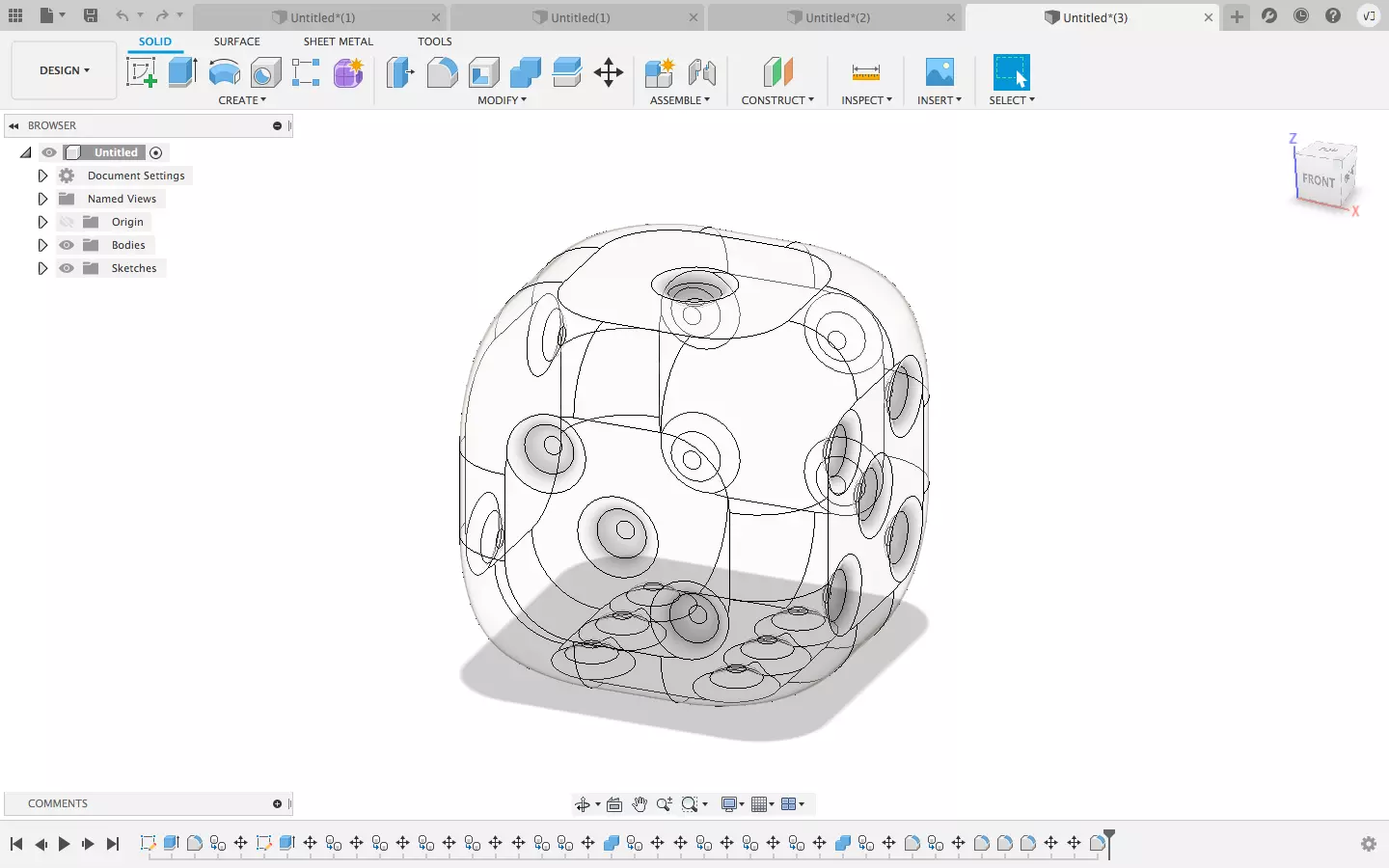Select the Offset Plane construct icon
Screen dimensions: 1389x868
click(x=777, y=72)
